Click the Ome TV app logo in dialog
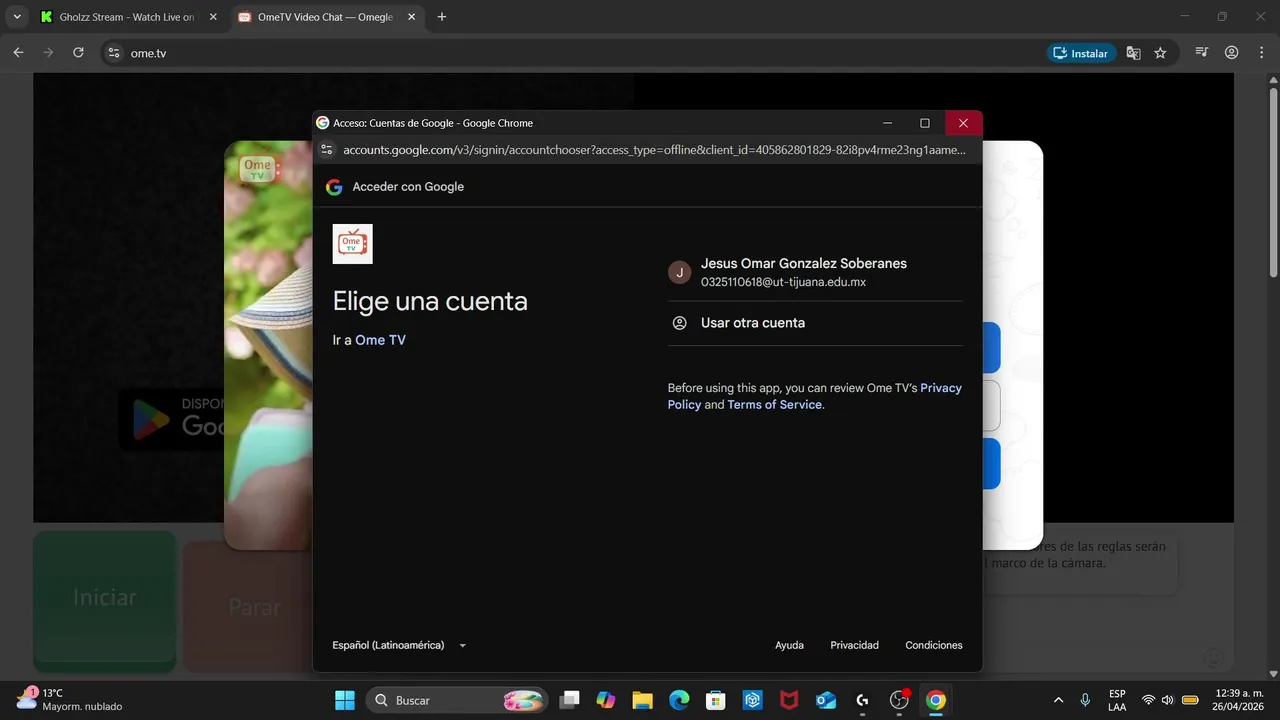The image size is (1280, 720). click(x=352, y=244)
